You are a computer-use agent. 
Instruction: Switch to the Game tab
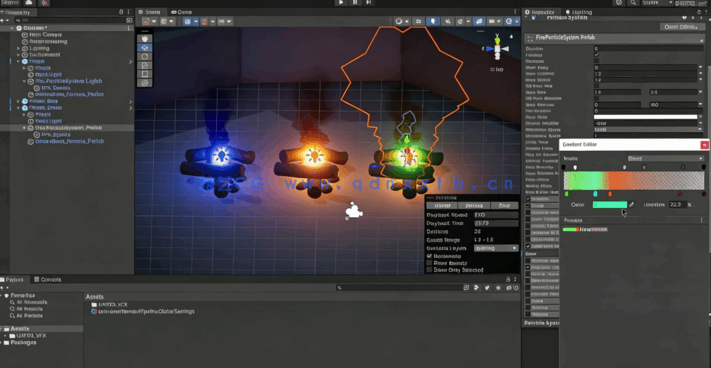point(181,12)
